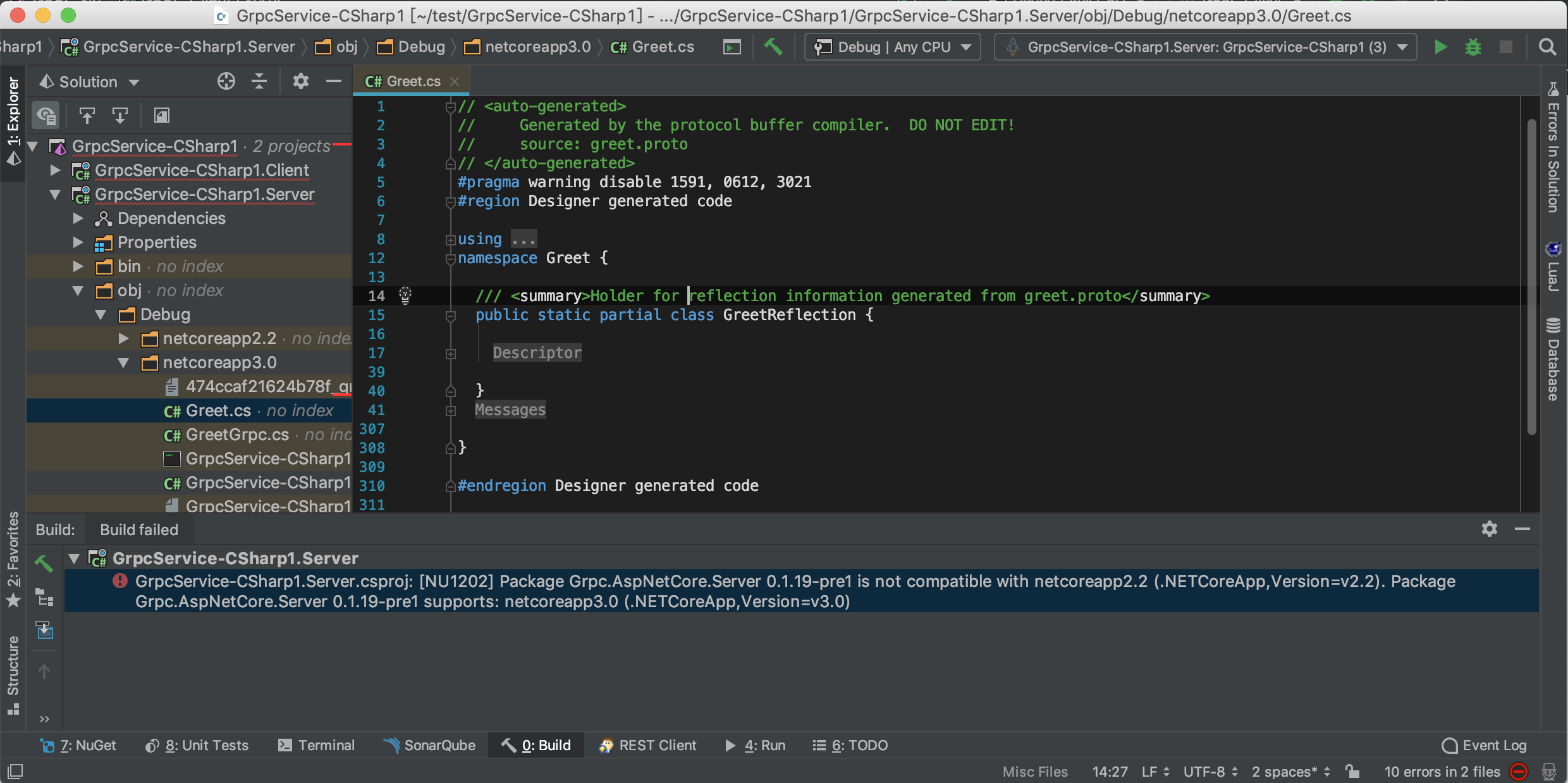
Task: Open Search Everywhere magnifier icon
Action: [1547, 47]
